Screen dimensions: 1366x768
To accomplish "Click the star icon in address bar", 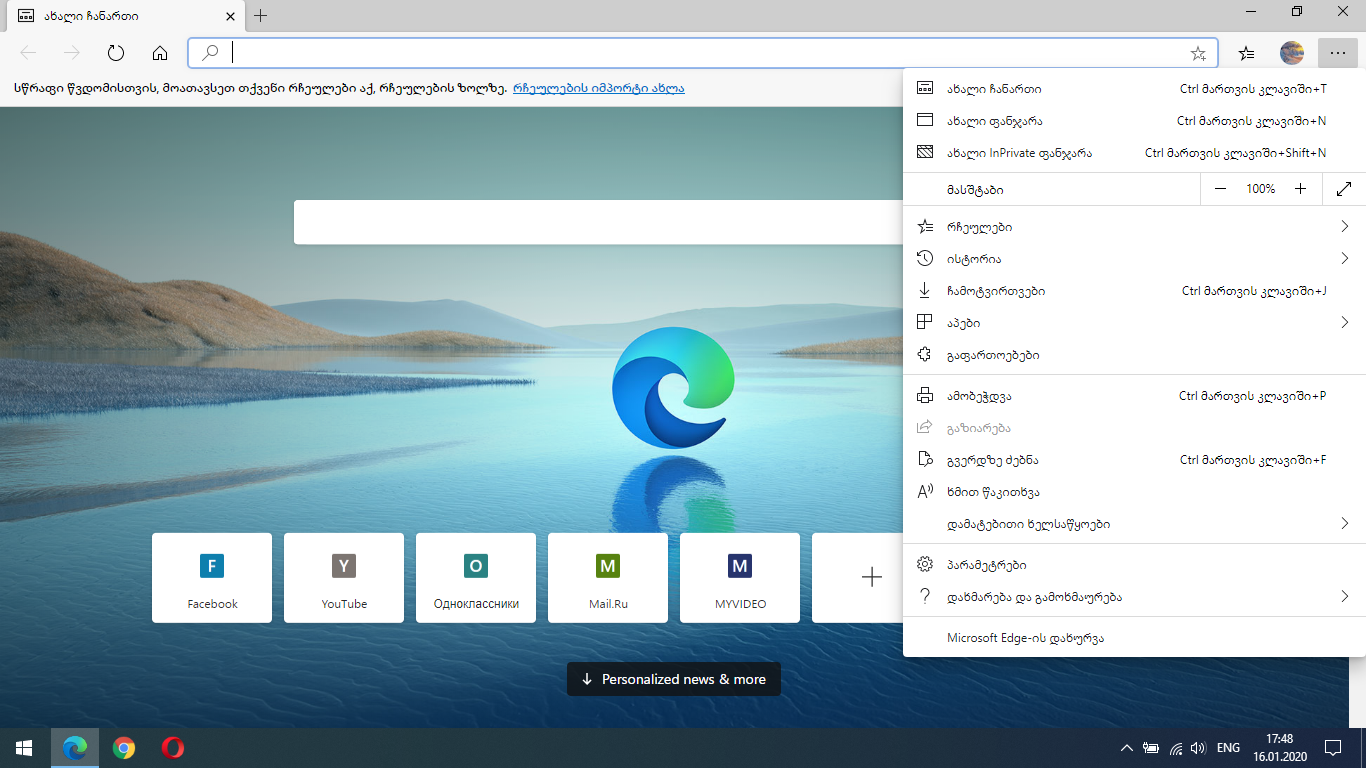I will coord(1198,53).
